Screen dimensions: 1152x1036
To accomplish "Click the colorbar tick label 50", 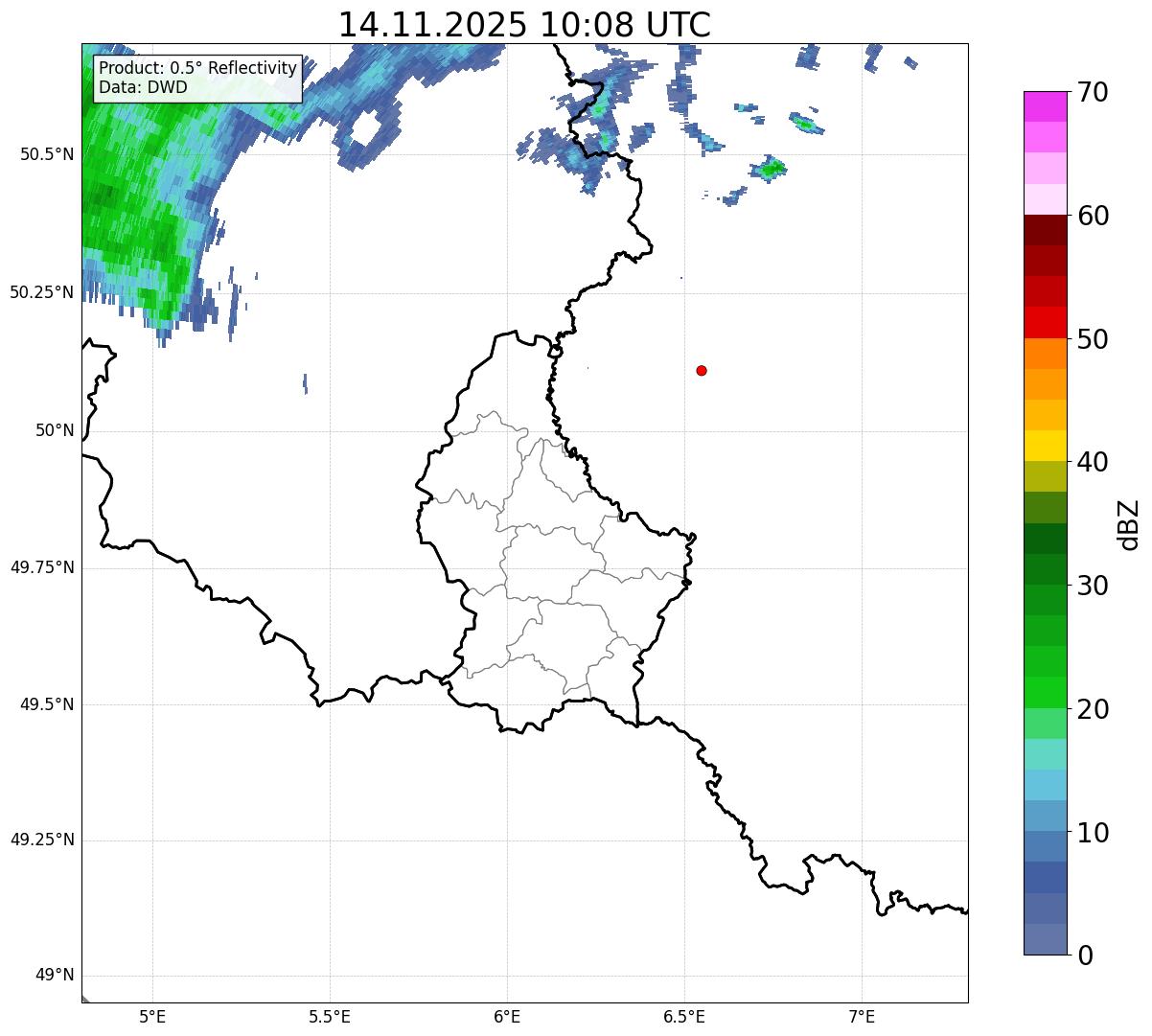I will point(1093,339).
